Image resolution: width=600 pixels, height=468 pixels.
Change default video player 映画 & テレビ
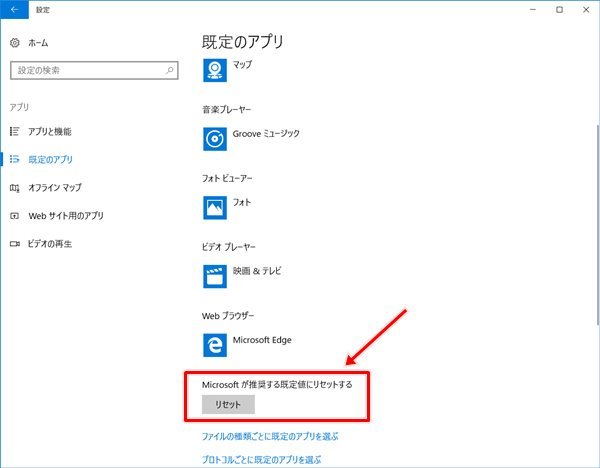(243, 276)
